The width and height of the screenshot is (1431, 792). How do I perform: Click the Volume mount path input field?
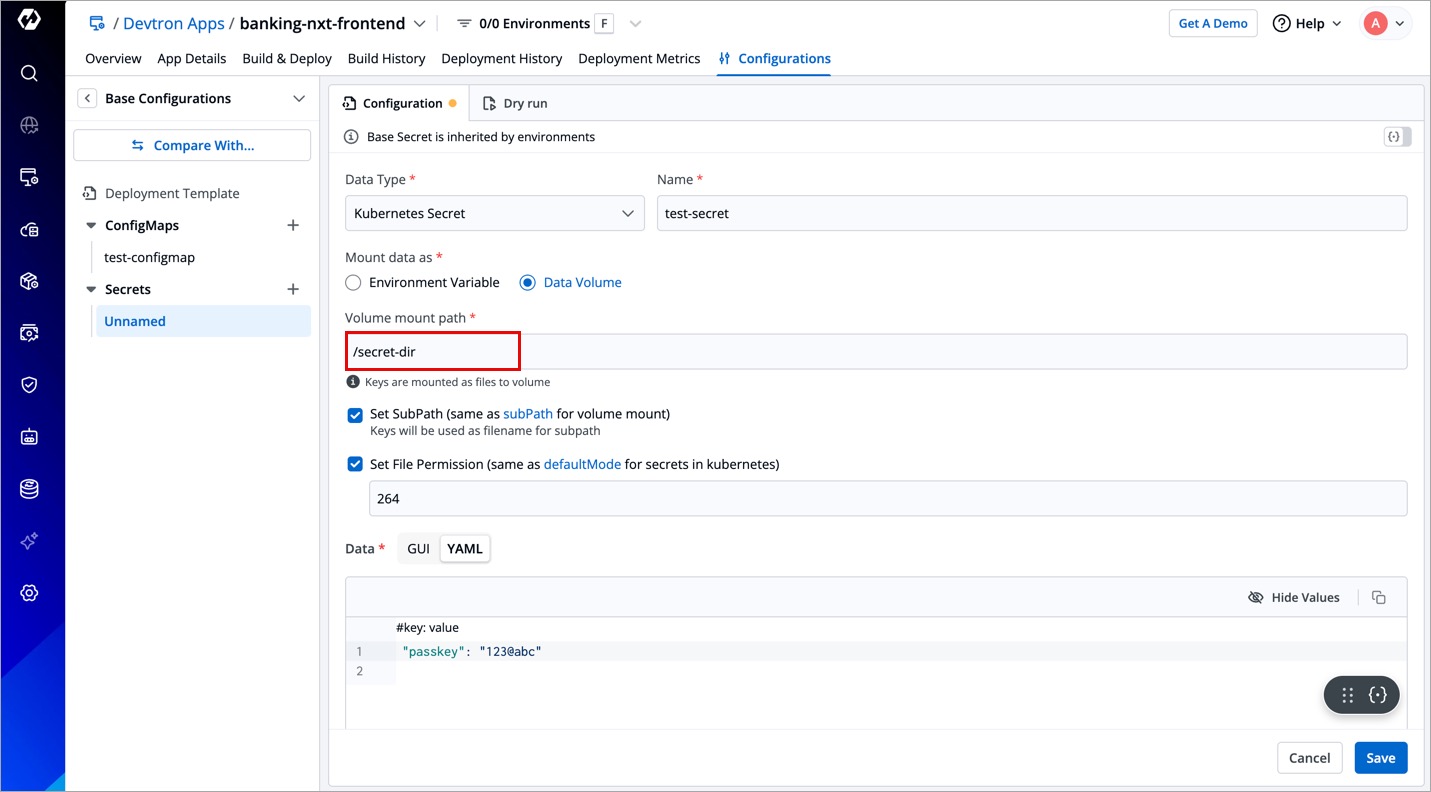pos(875,352)
